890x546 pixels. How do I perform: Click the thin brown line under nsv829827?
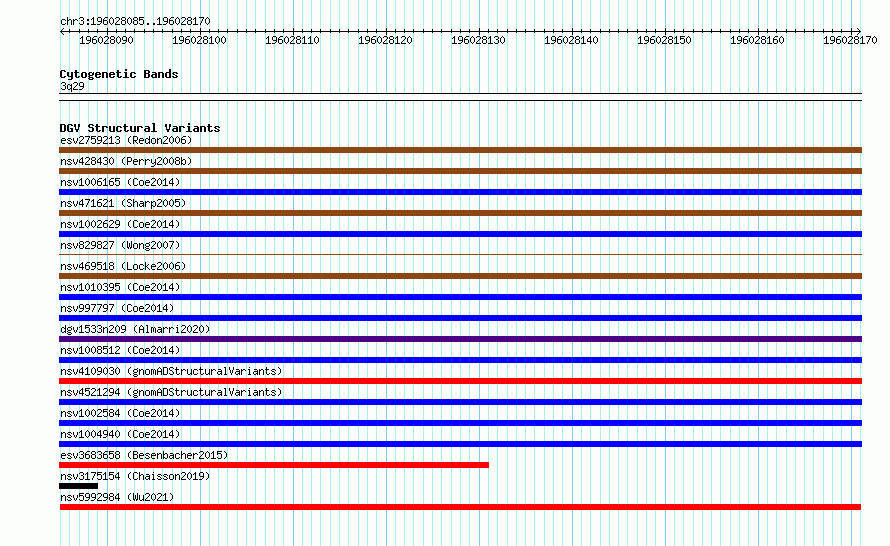pos(460,255)
